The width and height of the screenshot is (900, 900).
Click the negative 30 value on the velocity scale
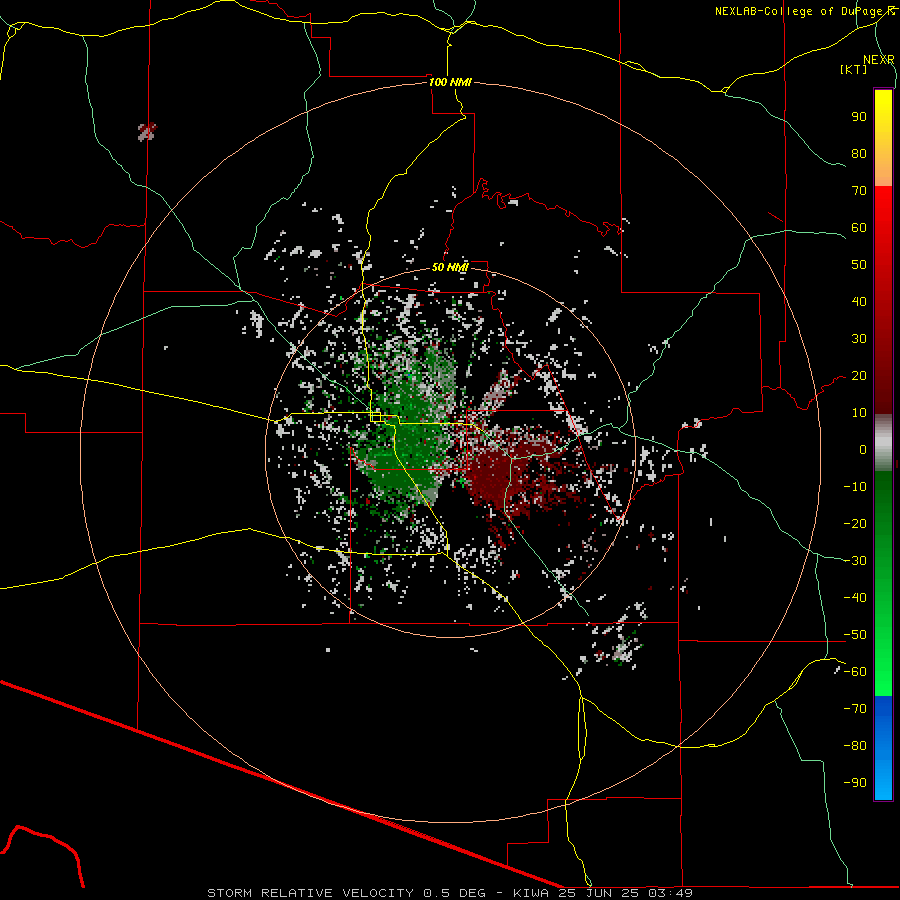855,561
